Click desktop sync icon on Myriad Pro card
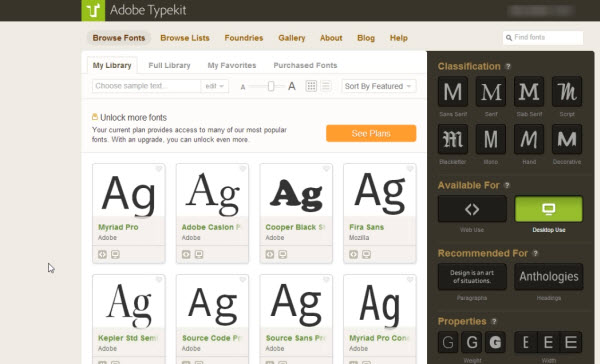The width and height of the screenshot is (600, 364). (115, 254)
